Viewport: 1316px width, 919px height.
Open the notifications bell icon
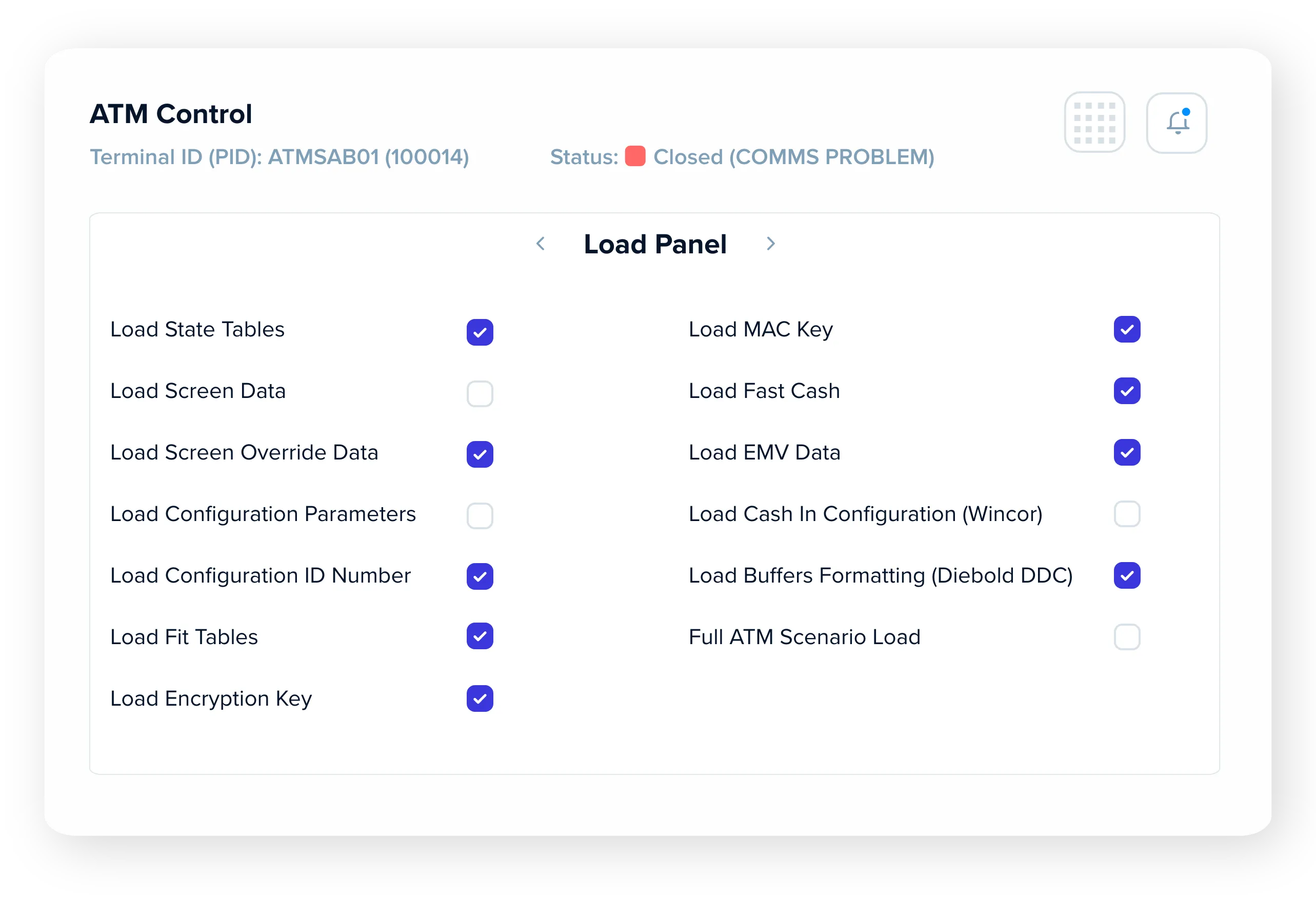coord(1176,123)
